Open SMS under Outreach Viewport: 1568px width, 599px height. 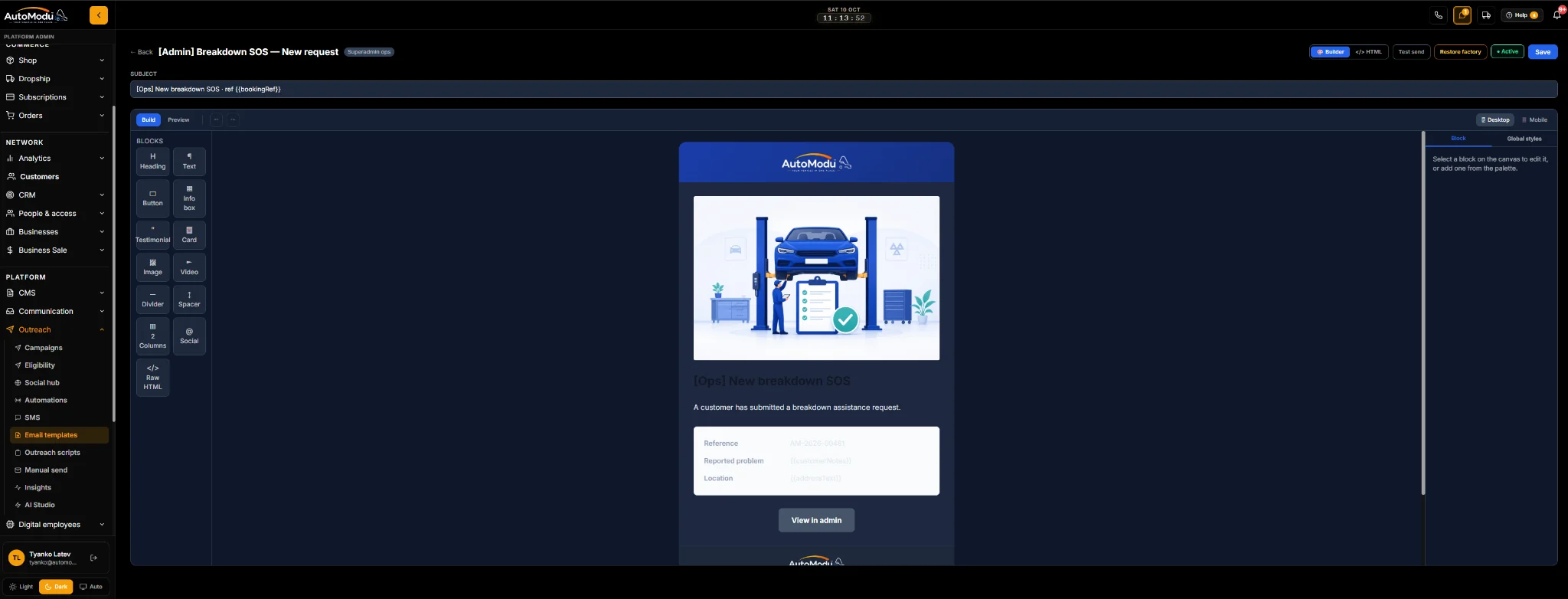point(59,418)
